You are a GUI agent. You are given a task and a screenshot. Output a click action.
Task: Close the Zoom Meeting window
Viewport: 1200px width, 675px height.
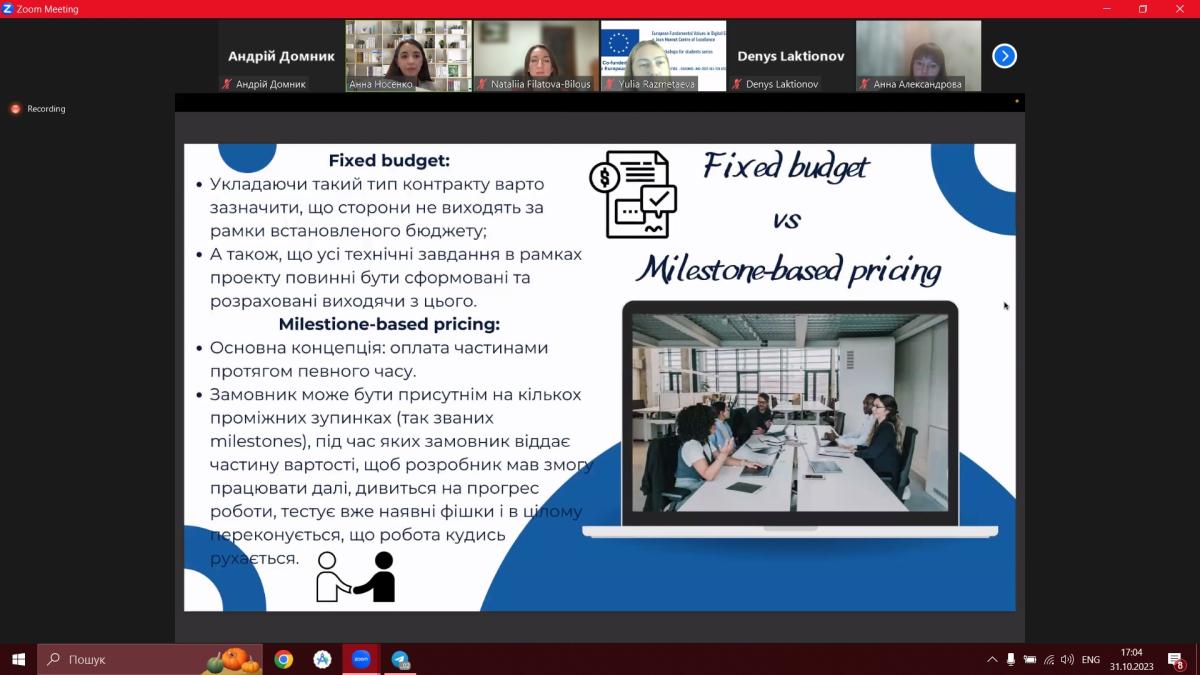(x=1178, y=9)
